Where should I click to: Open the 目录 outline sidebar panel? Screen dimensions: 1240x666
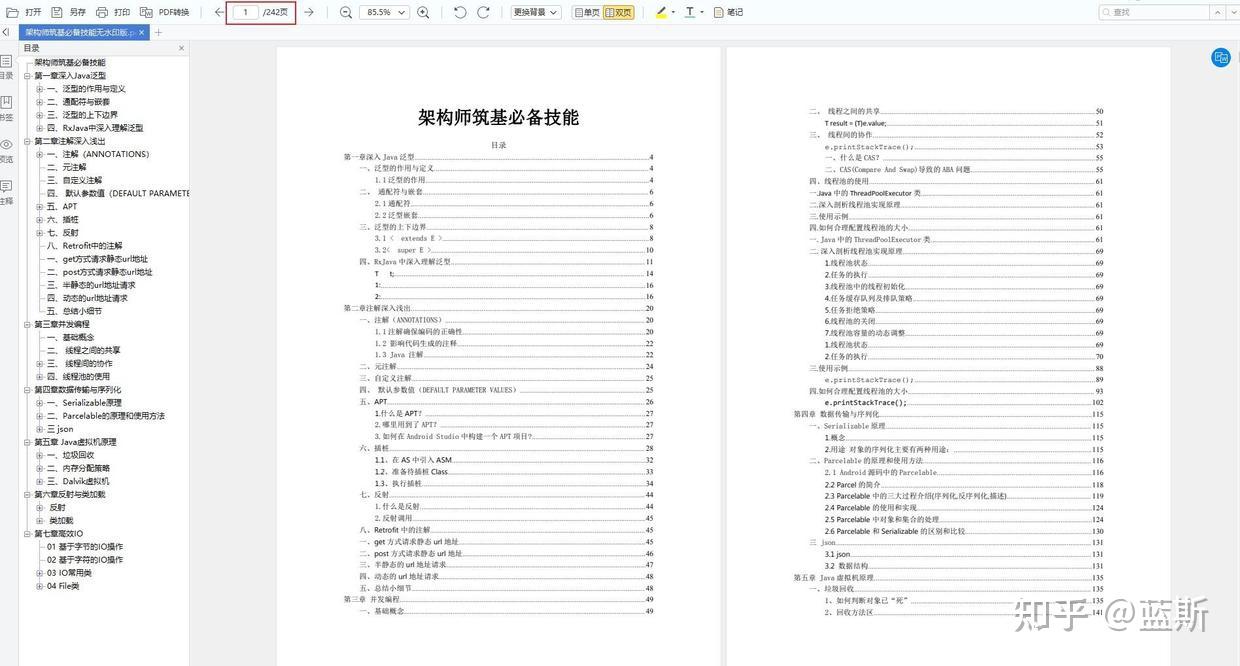(x=6, y=66)
